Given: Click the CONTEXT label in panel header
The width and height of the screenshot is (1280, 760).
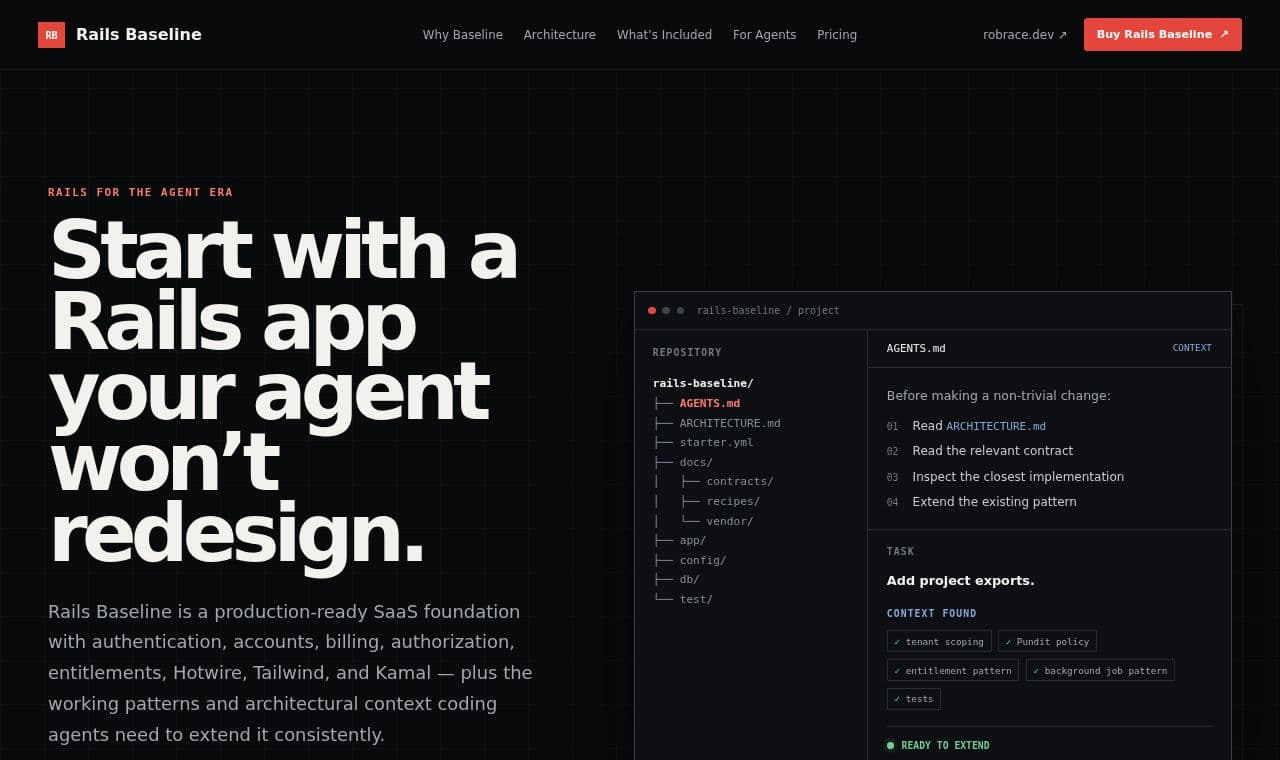Looking at the screenshot, I should click(1192, 348).
